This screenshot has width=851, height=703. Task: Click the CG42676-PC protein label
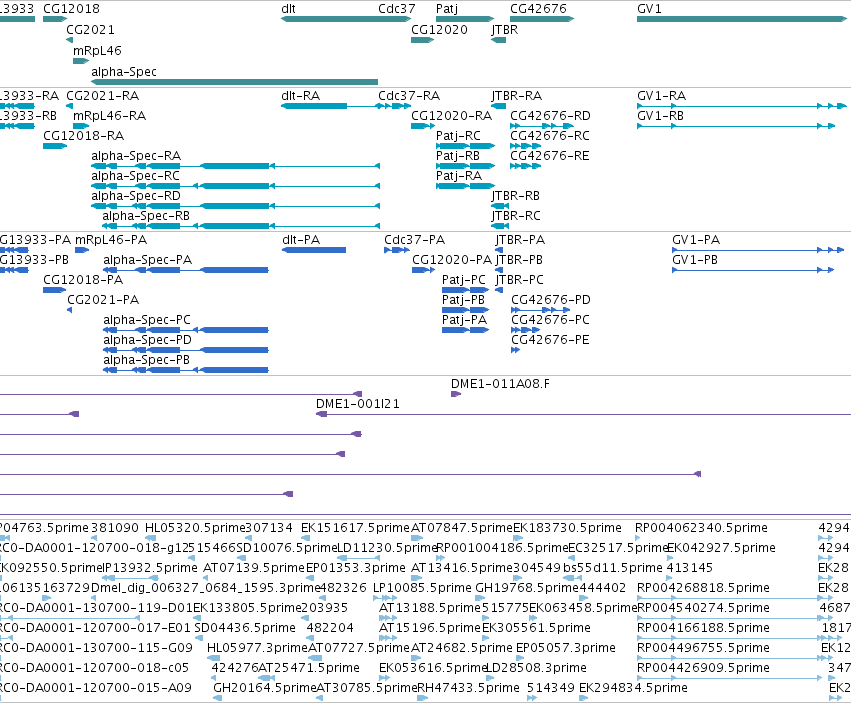click(550, 320)
